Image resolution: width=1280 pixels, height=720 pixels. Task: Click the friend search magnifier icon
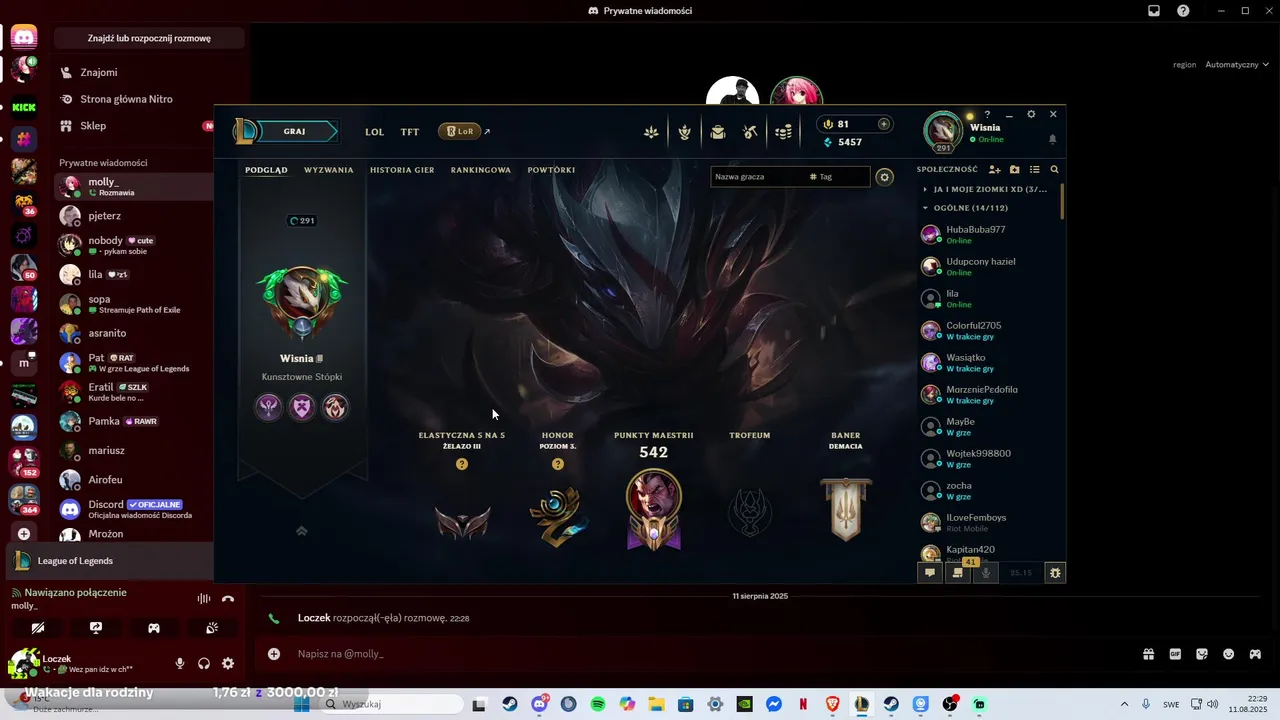tap(1054, 170)
